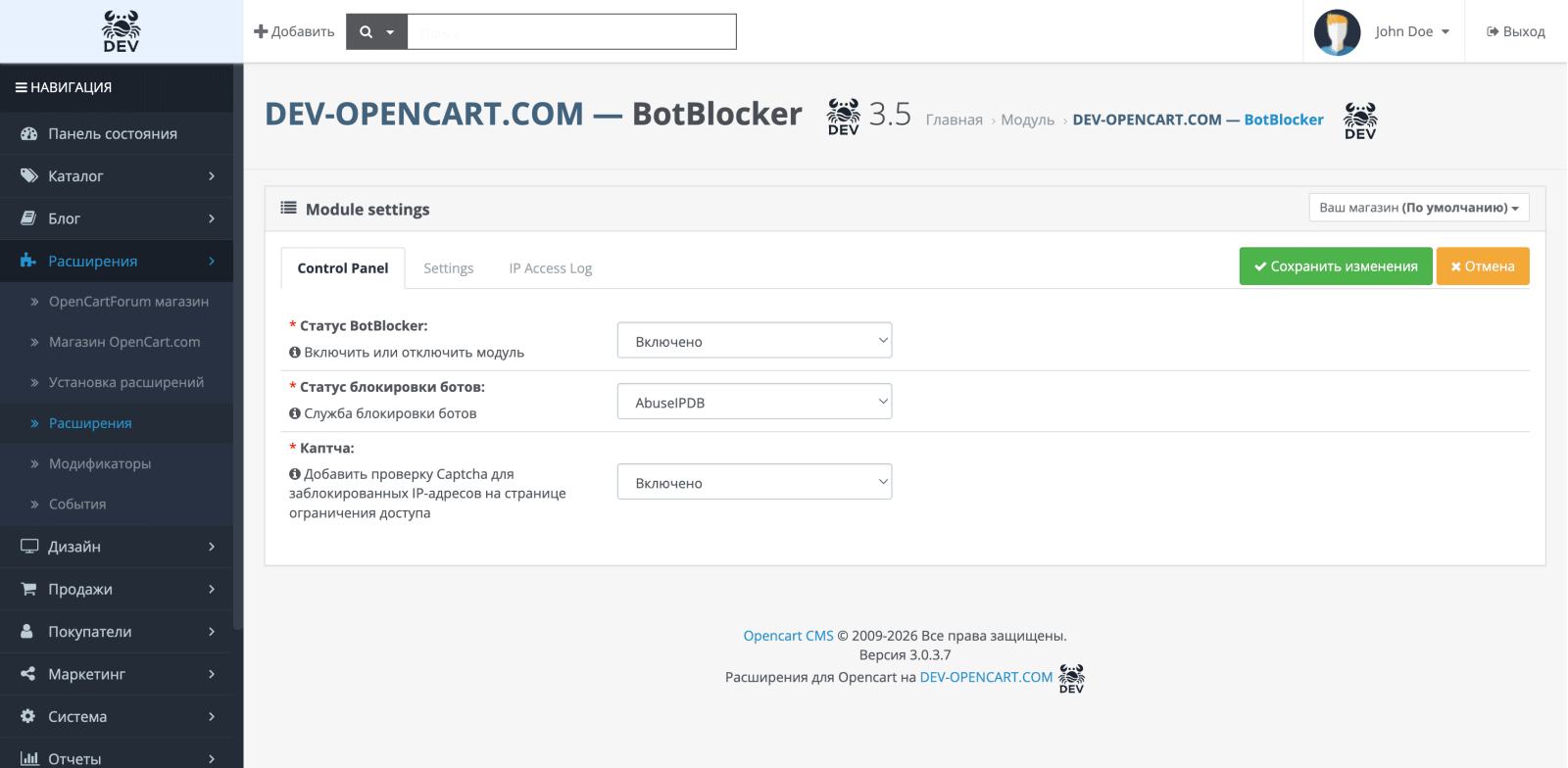Click the Добавить label in top bar

[x=303, y=31]
